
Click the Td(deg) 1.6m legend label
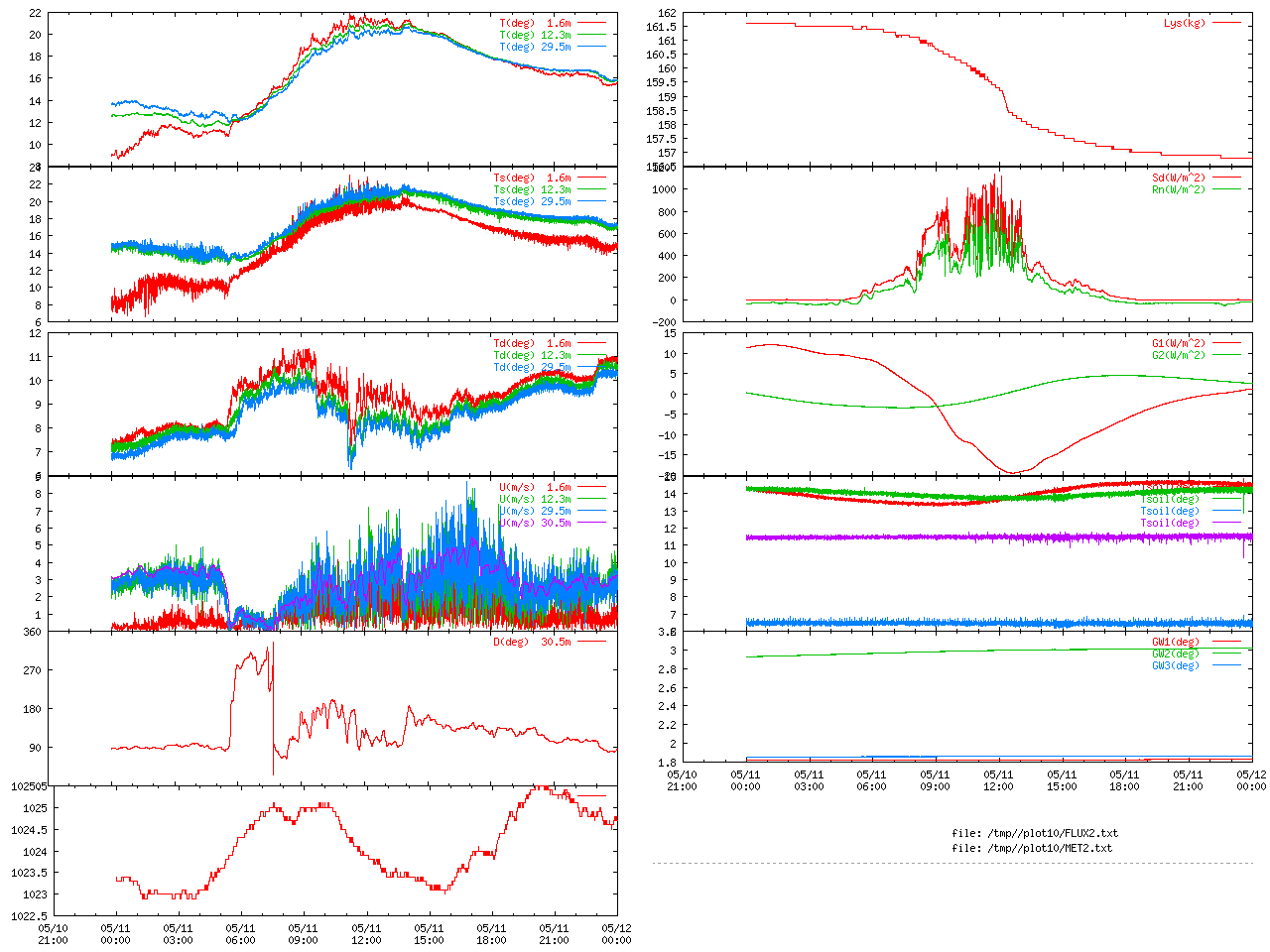point(533,344)
